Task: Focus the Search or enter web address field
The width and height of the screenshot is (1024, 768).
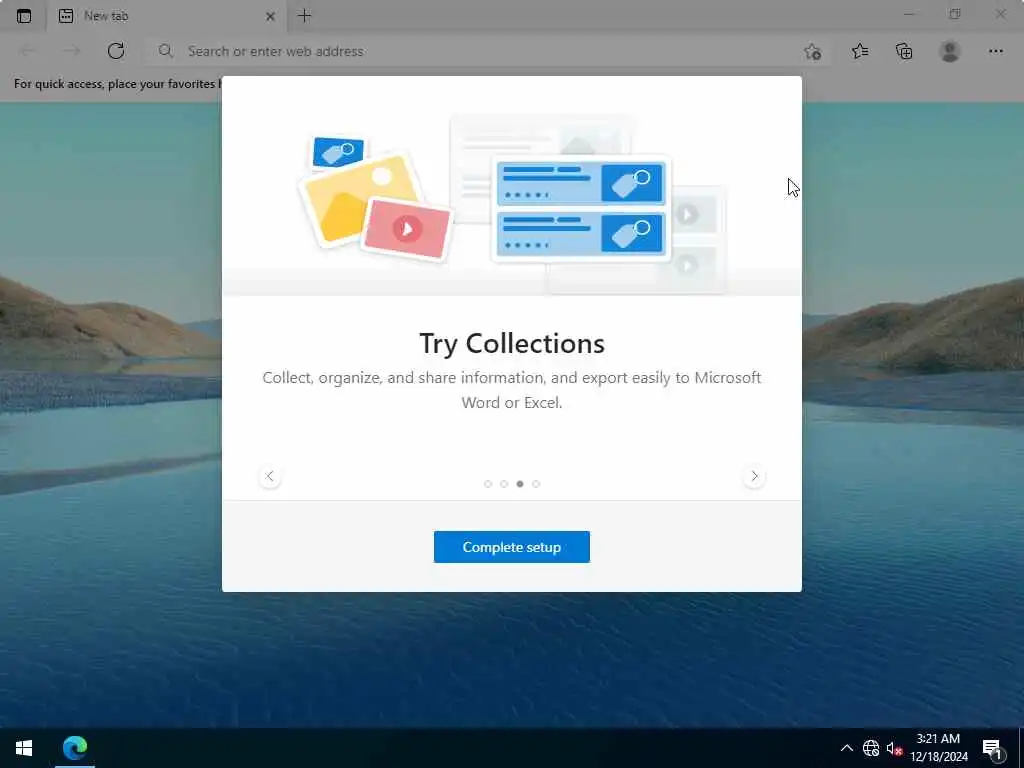Action: 487,51
